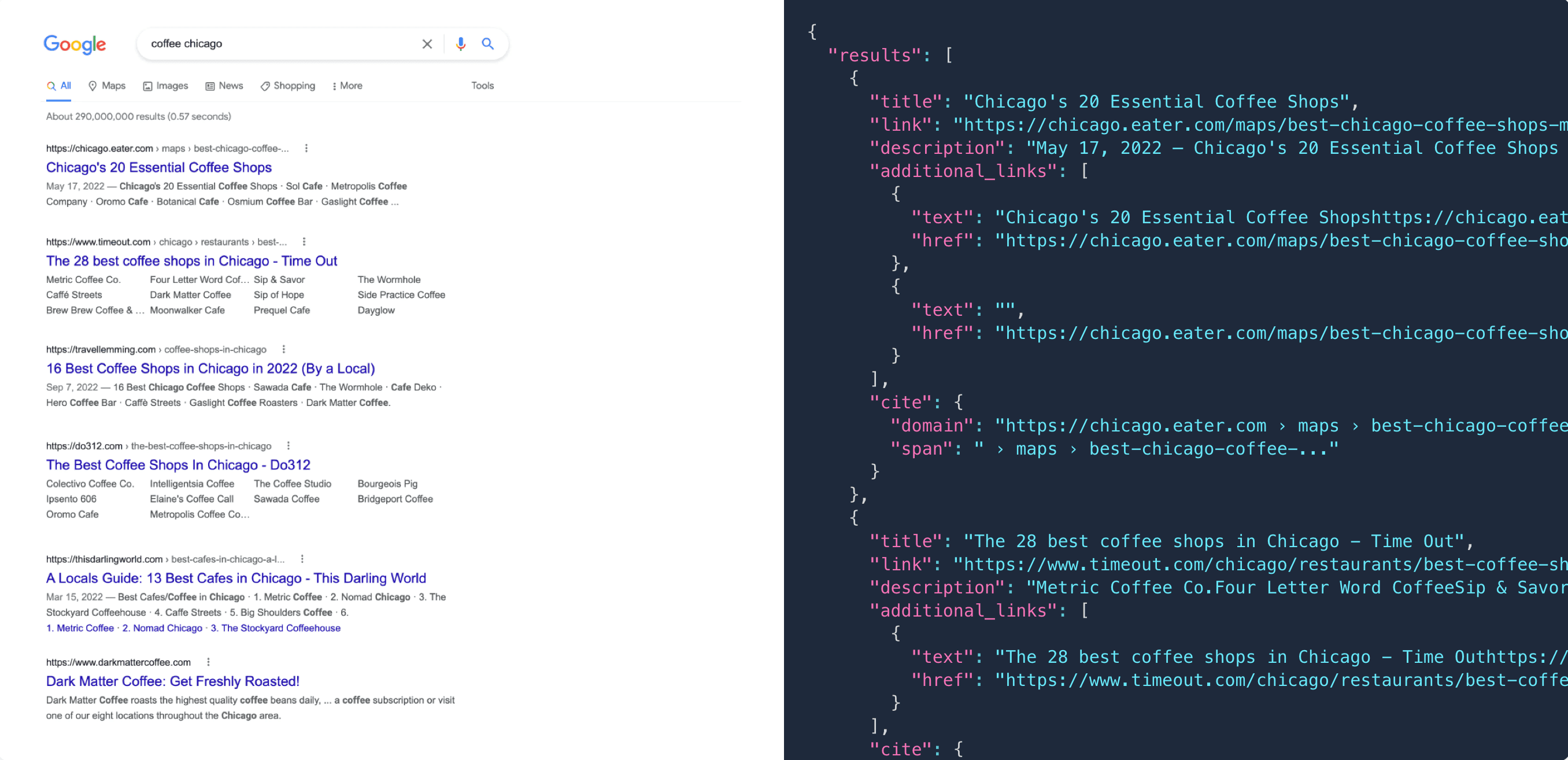Image resolution: width=1568 pixels, height=760 pixels.
Task: Click 'Side Practice Coffee' list entry
Action: point(402,295)
